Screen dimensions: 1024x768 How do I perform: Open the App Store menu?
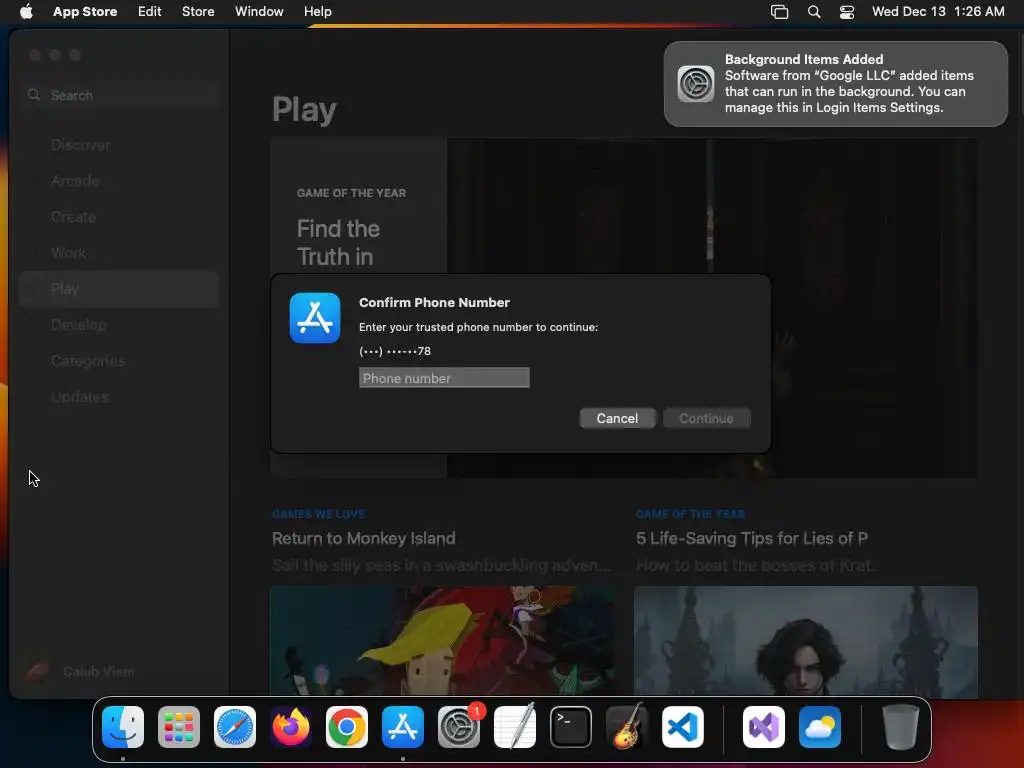[85, 11]
